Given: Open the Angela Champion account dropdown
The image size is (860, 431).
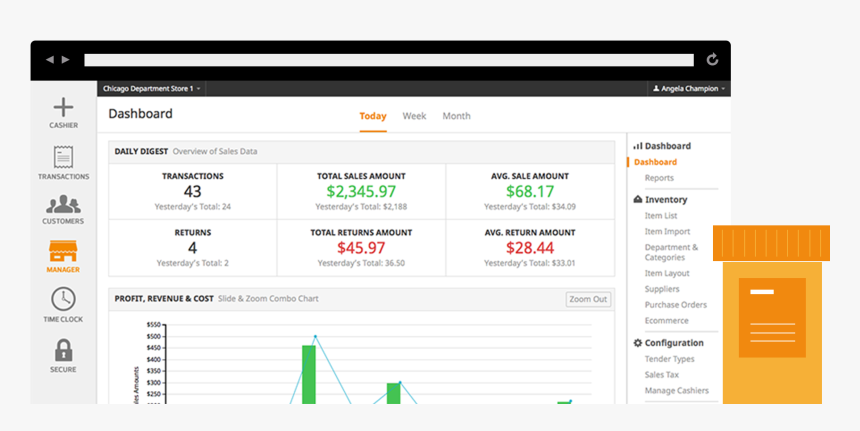Looking at the screenshot, I should 689,88.
